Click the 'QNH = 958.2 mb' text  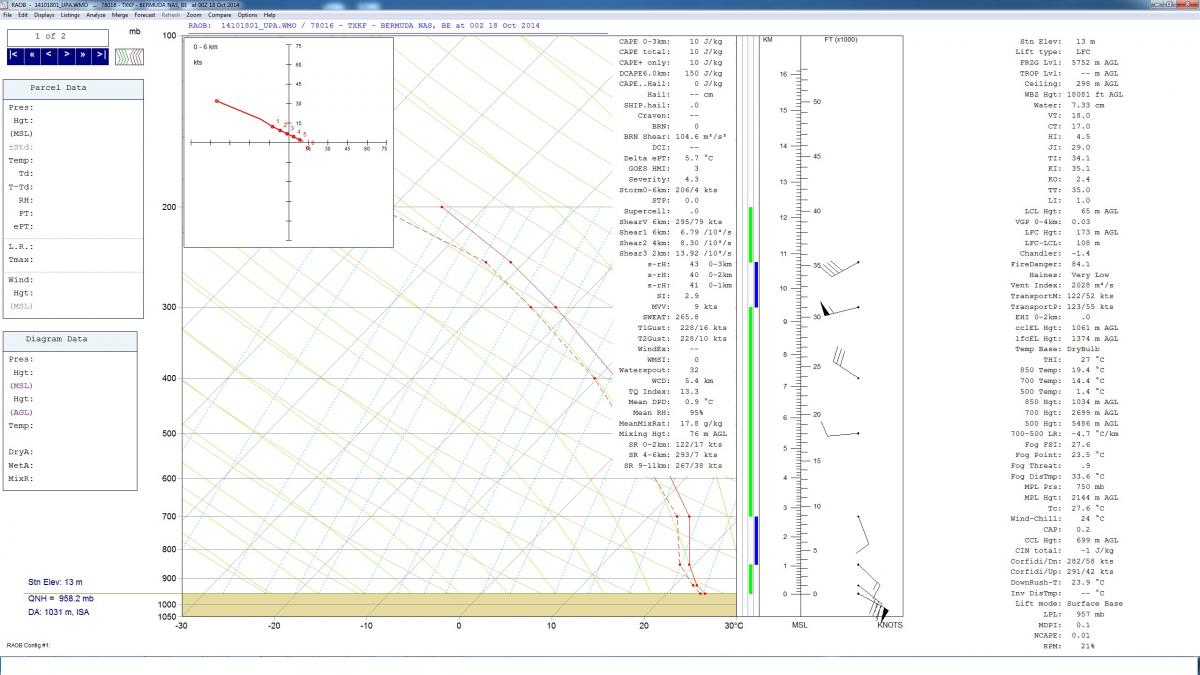[x=61, y=597]
